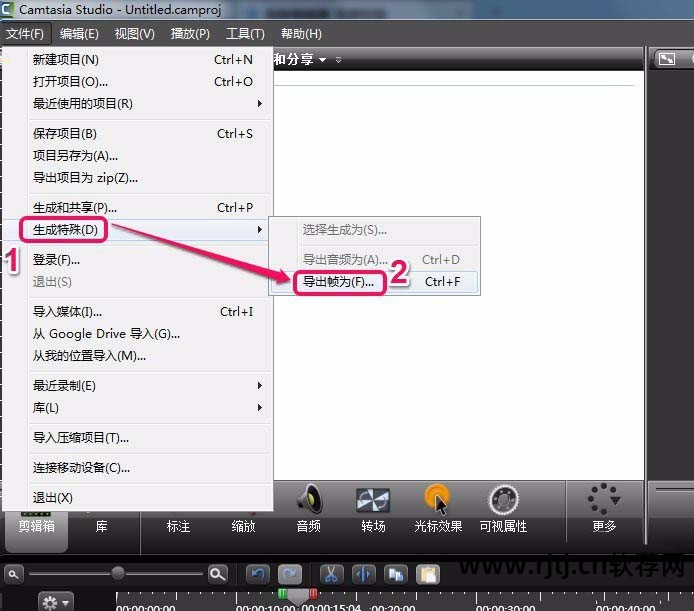Open the 文件(F) menu
Viewport: 694px width, 611px height.
(25, 34)
